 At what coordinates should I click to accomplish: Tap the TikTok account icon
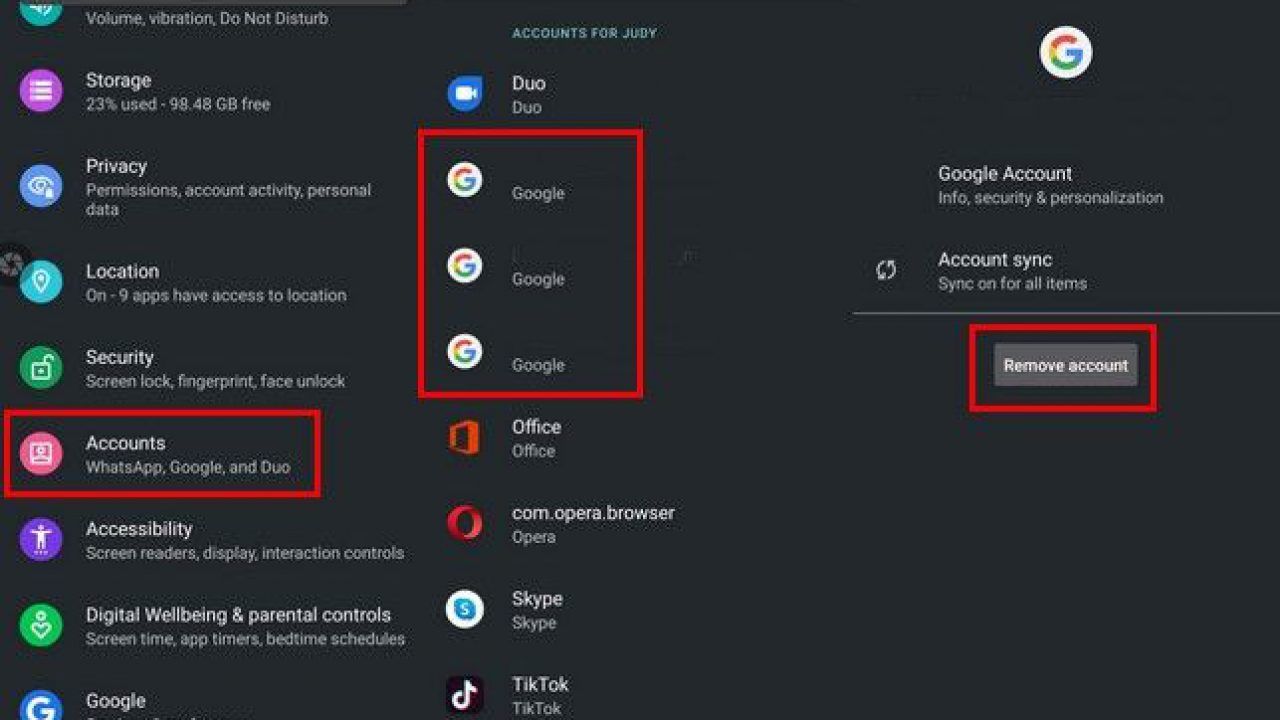(x=464, y=695)
